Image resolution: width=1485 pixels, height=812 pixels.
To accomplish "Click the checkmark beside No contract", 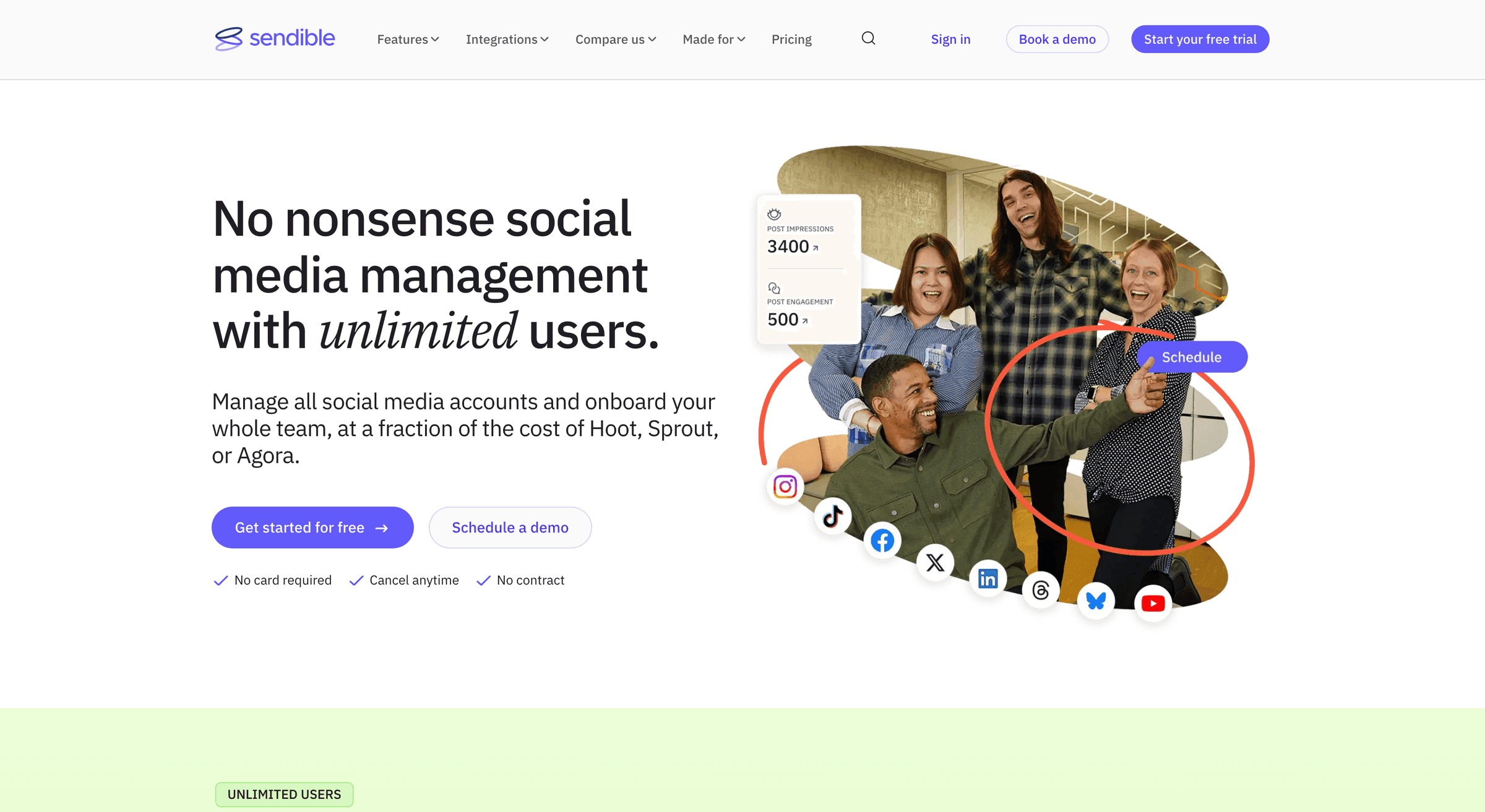I will click(484, 581).
